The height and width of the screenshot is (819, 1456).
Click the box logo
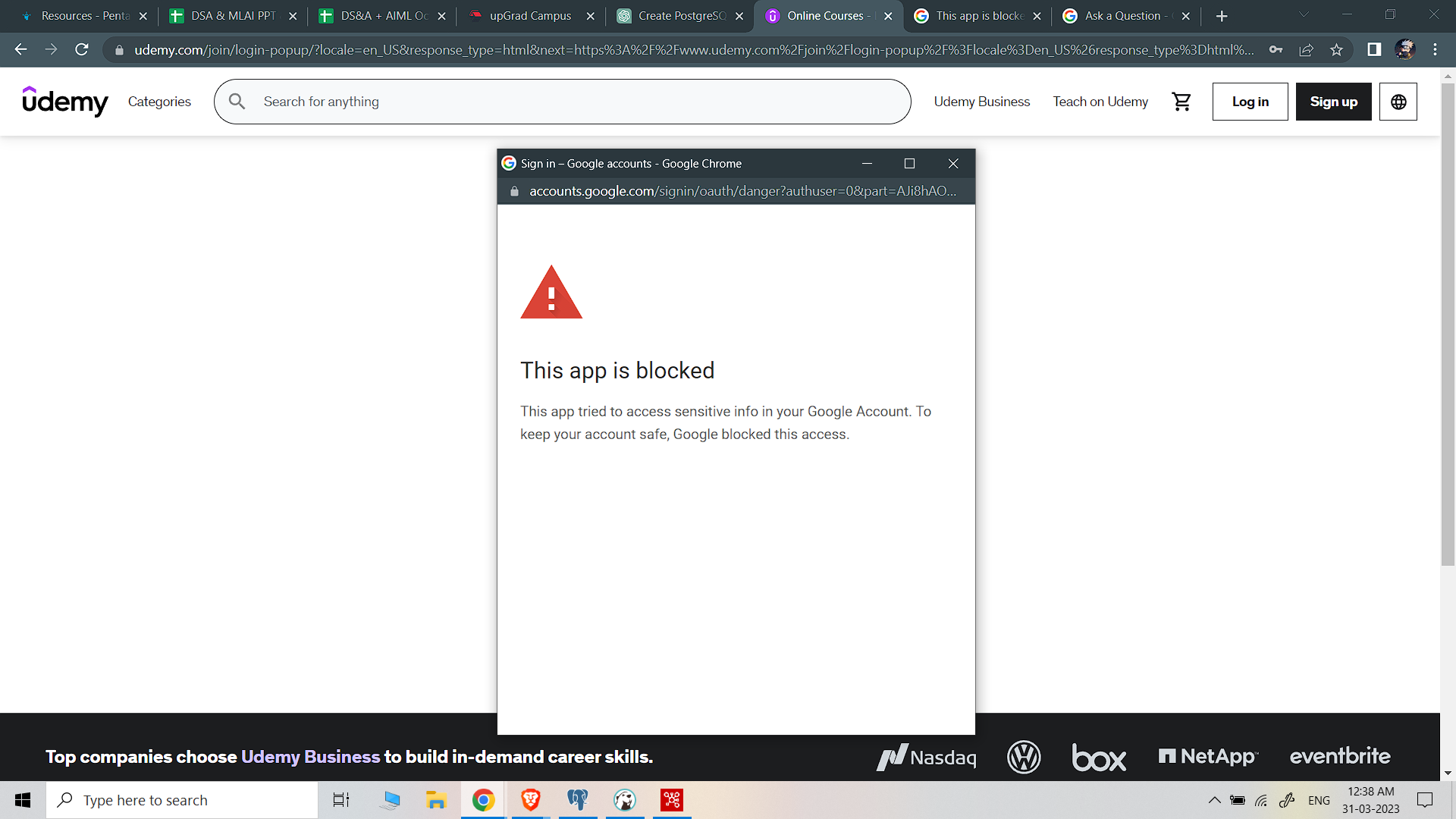pos(1099,757)
